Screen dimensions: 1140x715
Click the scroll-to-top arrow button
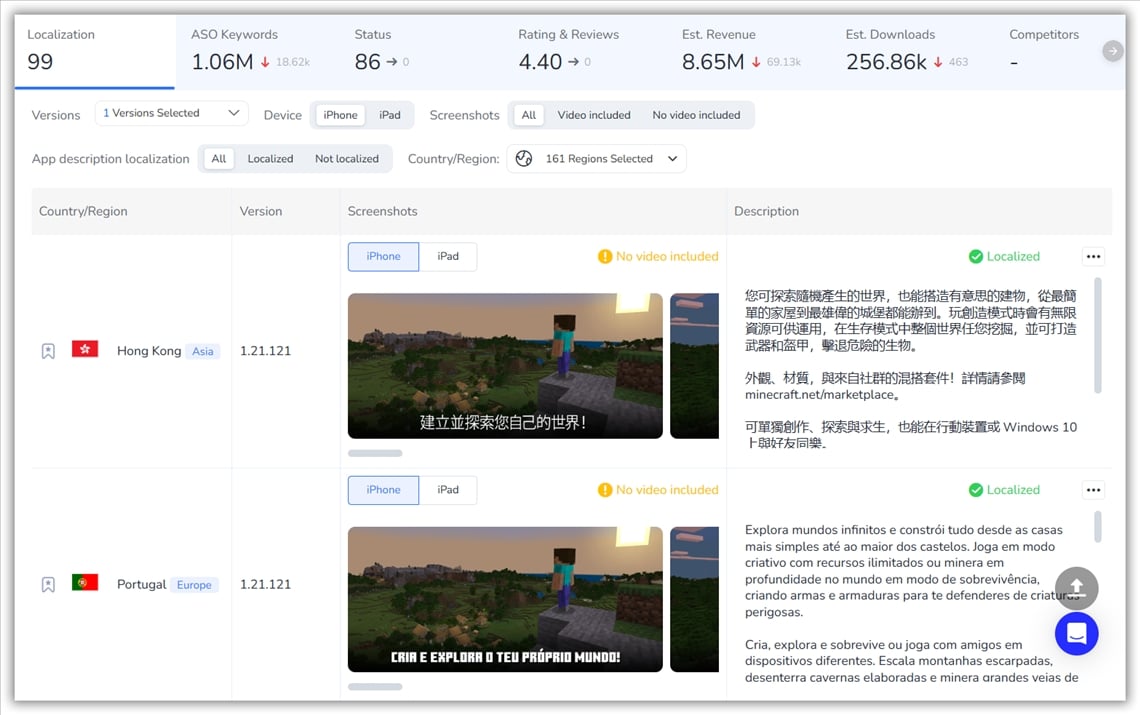1076,587
